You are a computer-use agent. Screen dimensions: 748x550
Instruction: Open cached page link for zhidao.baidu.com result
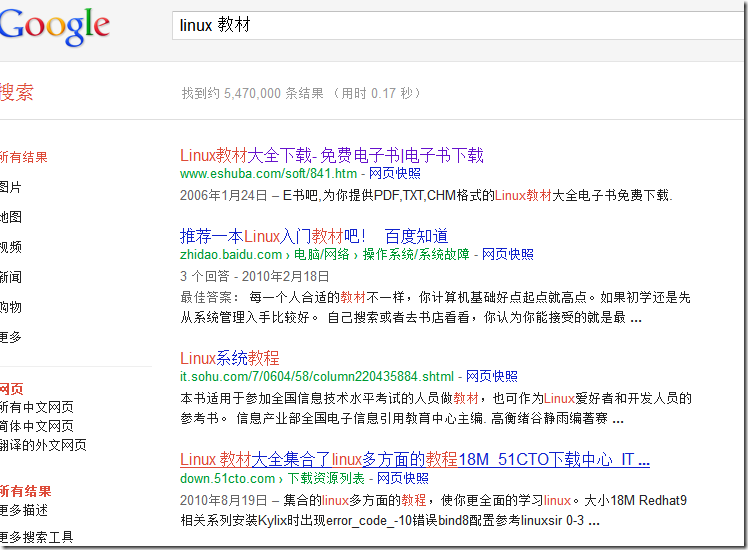pyautogui.click(x=508, y=254)
